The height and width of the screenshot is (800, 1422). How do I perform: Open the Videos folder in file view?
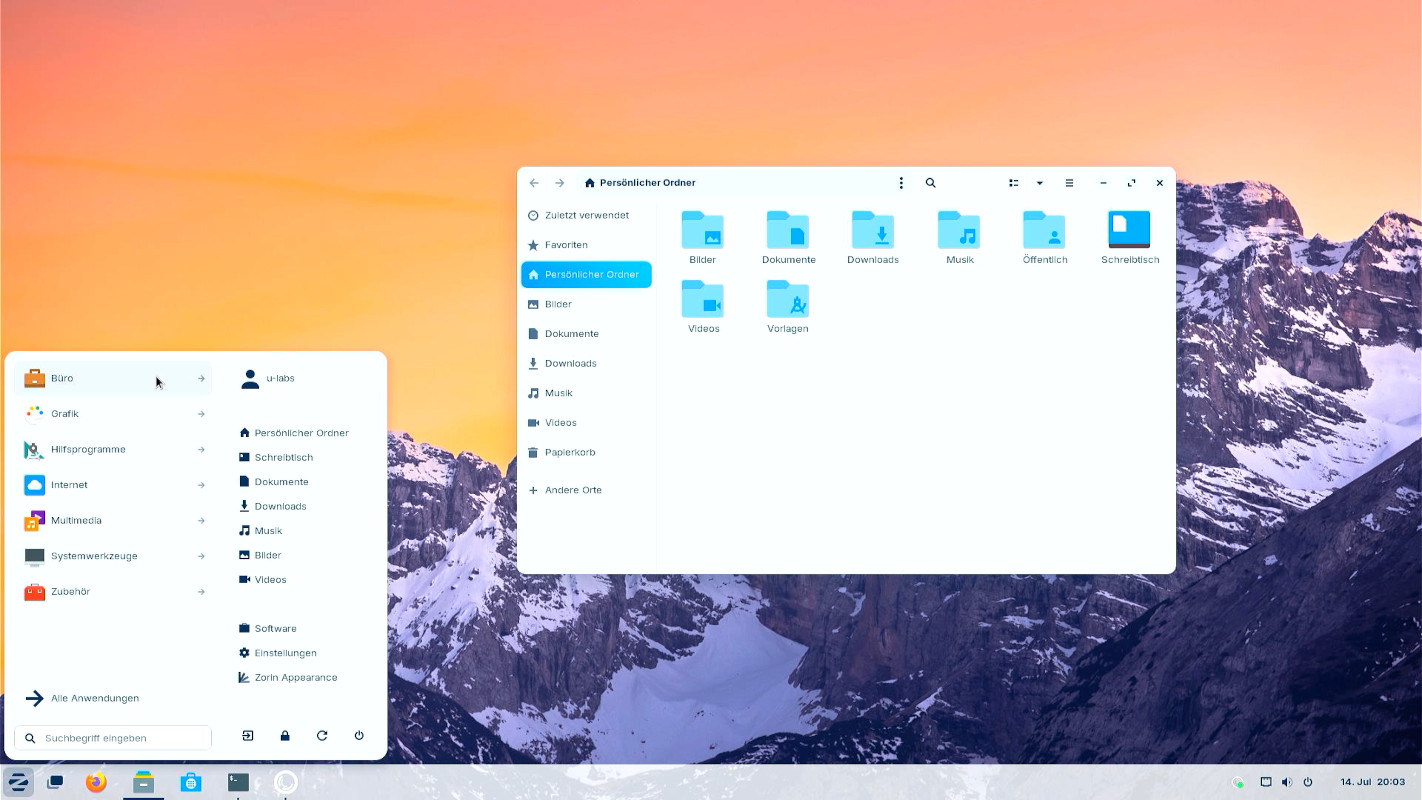[x=703, y=300]
